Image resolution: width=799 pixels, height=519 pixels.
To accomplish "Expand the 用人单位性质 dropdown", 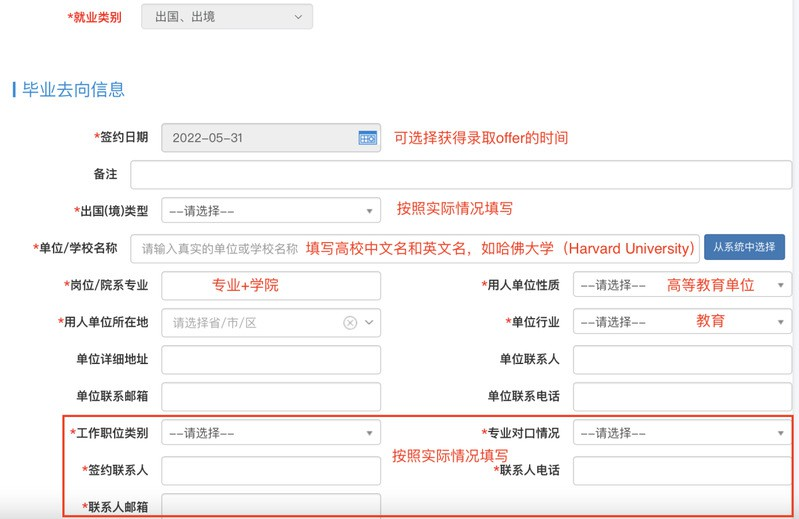I will click(682, 285).
